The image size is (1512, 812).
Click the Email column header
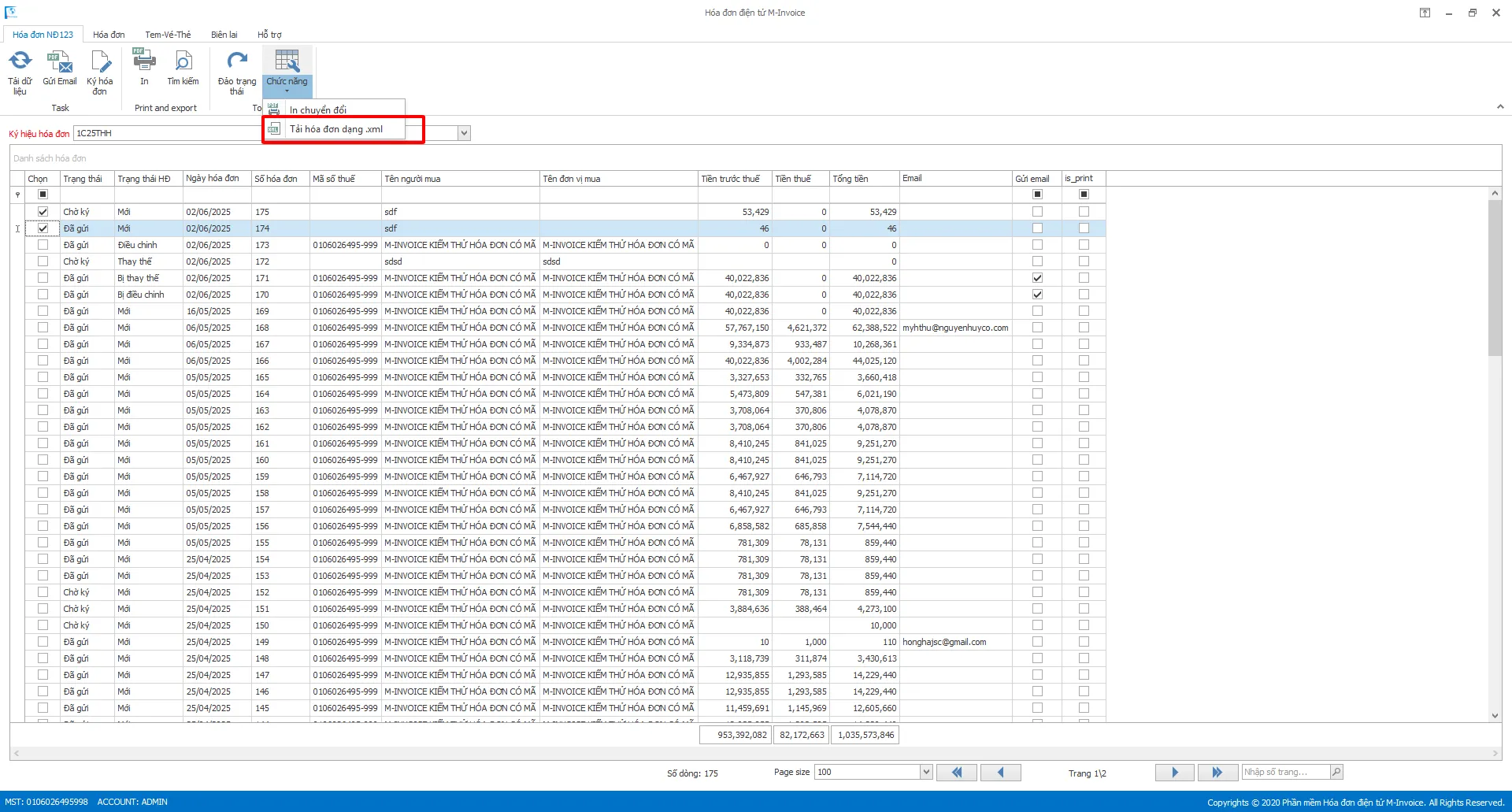tap(955, 179)
